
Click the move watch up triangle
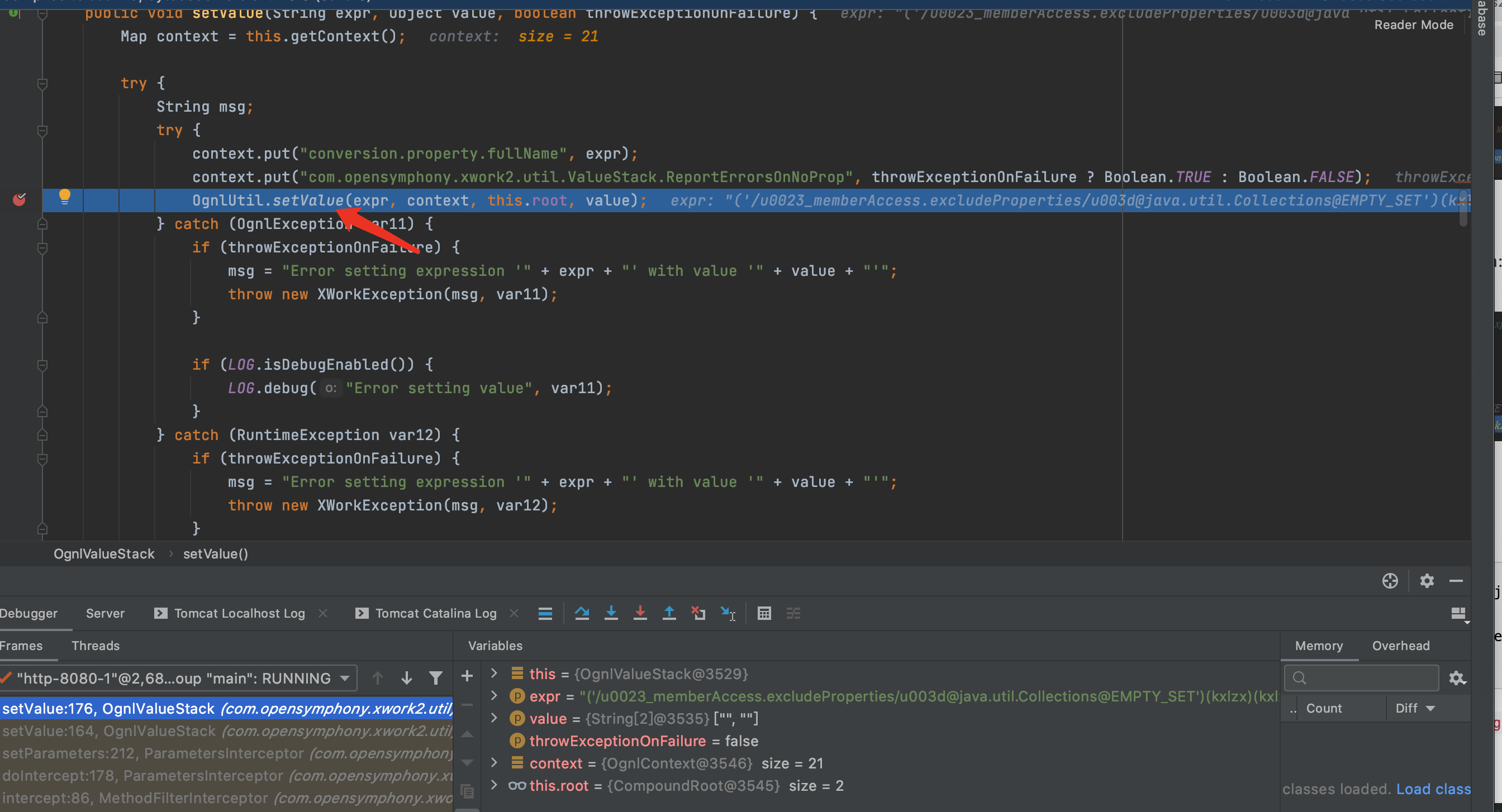[467, 734]
